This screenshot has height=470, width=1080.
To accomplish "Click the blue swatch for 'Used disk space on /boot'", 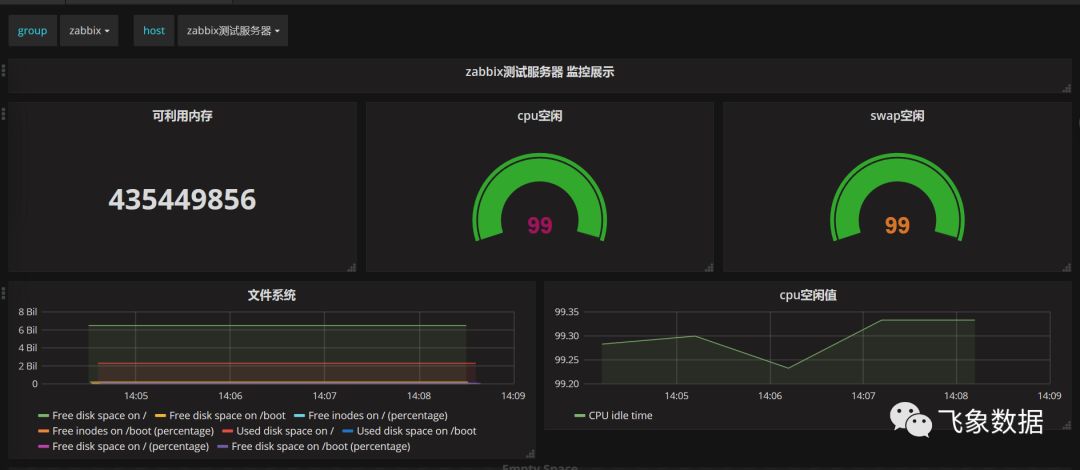I will coord(347,431).
